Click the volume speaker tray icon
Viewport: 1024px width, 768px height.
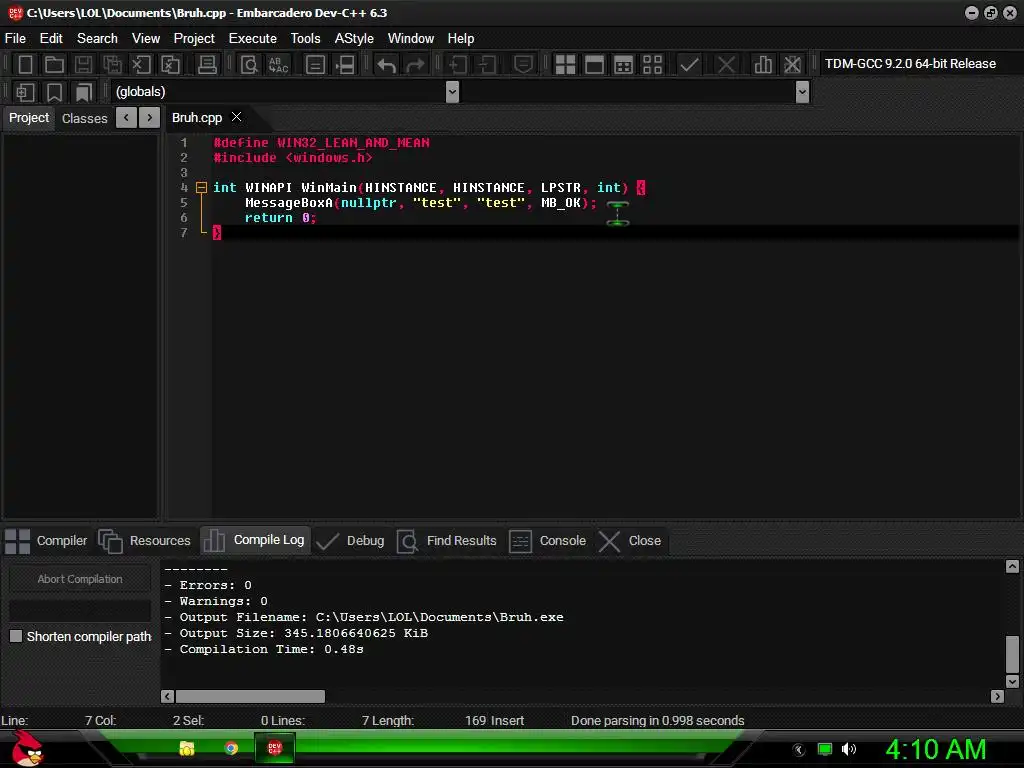(849, 749)
